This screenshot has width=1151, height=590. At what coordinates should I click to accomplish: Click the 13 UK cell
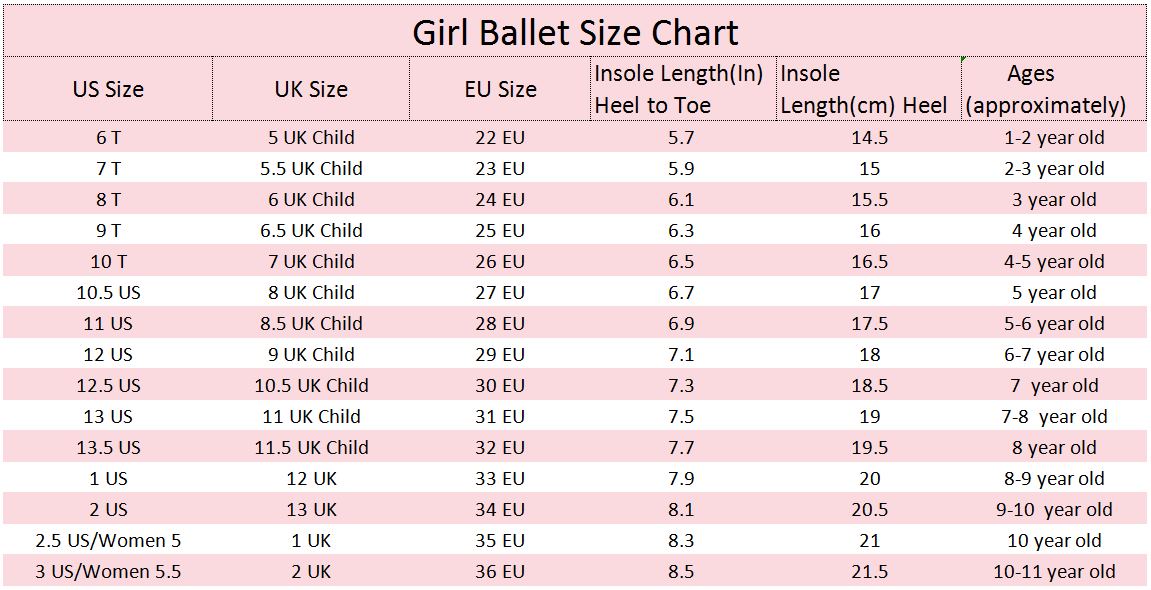point(311,510)
